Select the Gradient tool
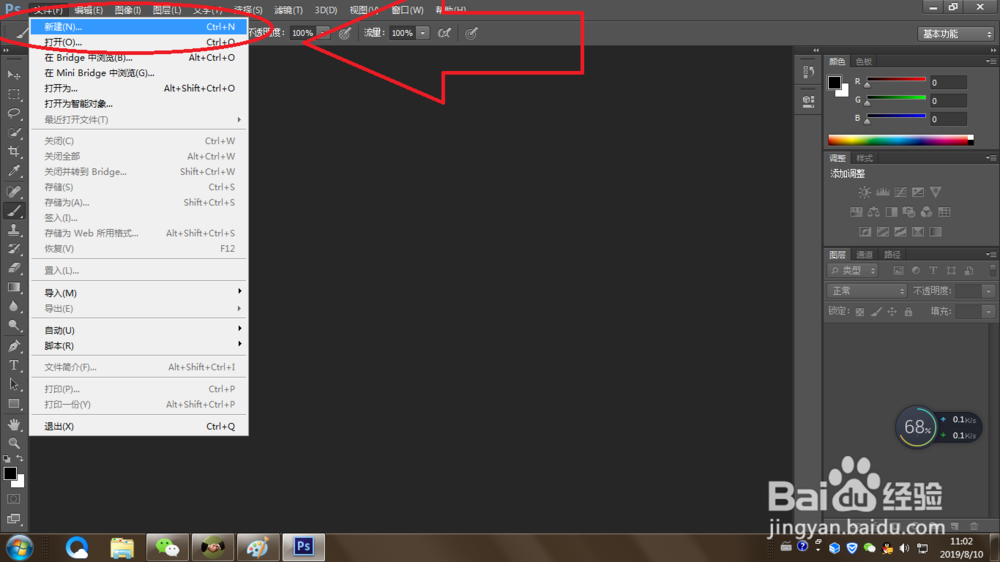 [13, 287]
